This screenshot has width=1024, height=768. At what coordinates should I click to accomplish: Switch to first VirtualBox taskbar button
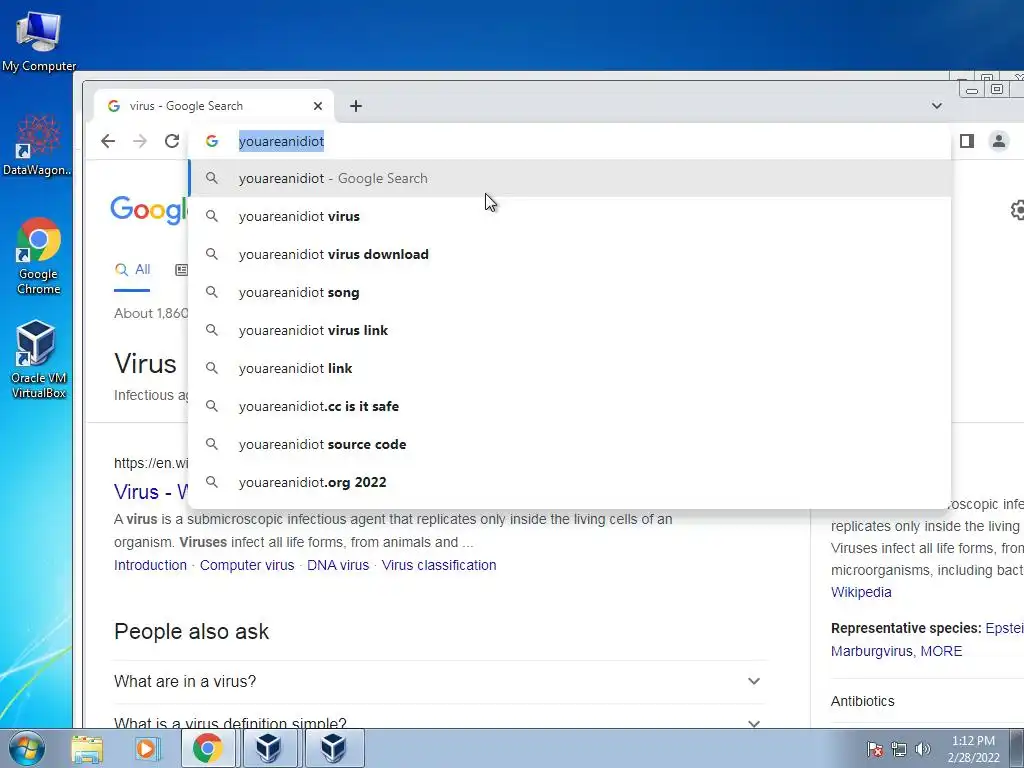point(268,748)
